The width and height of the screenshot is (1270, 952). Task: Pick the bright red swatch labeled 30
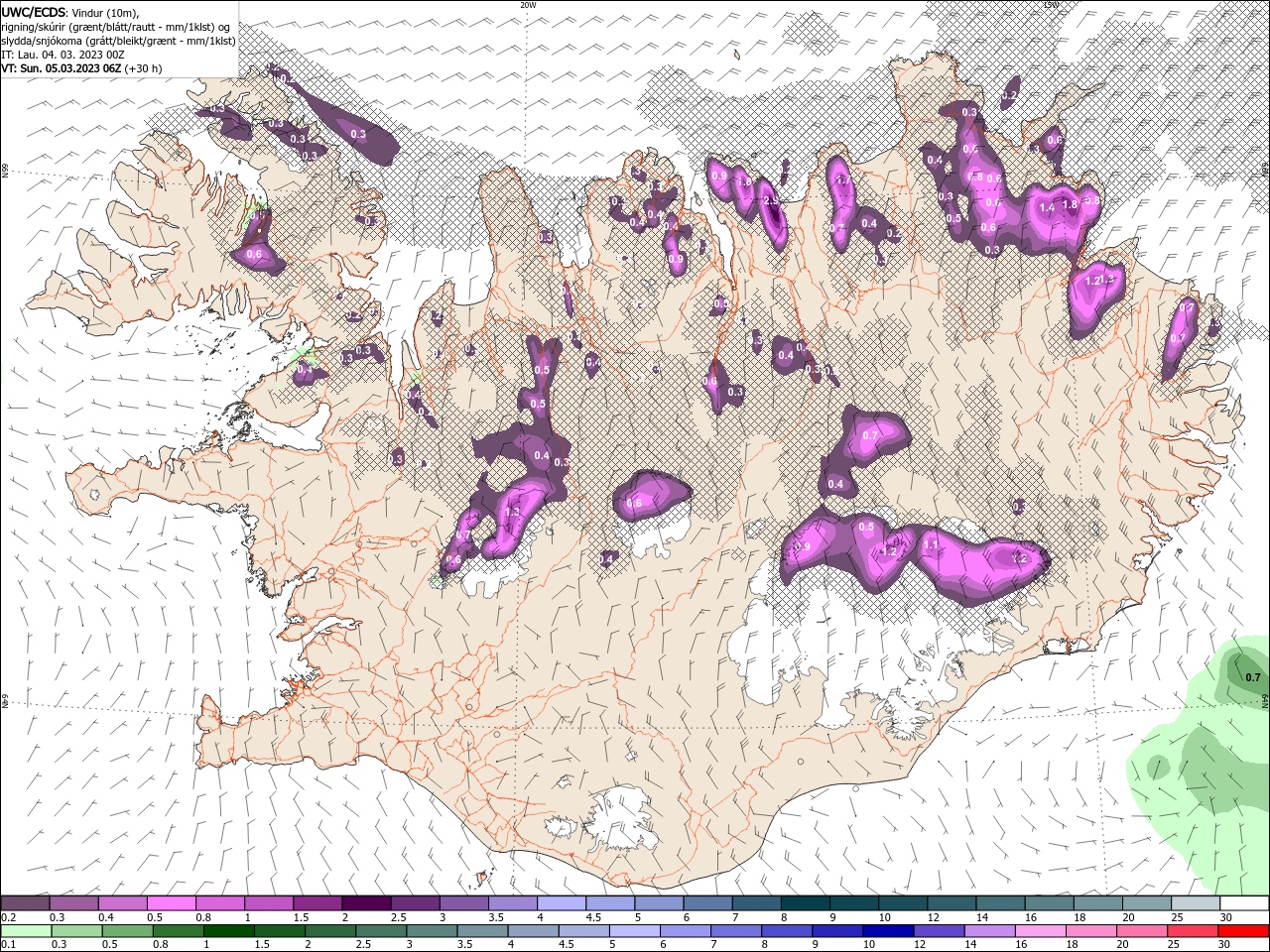(1244, 931)
